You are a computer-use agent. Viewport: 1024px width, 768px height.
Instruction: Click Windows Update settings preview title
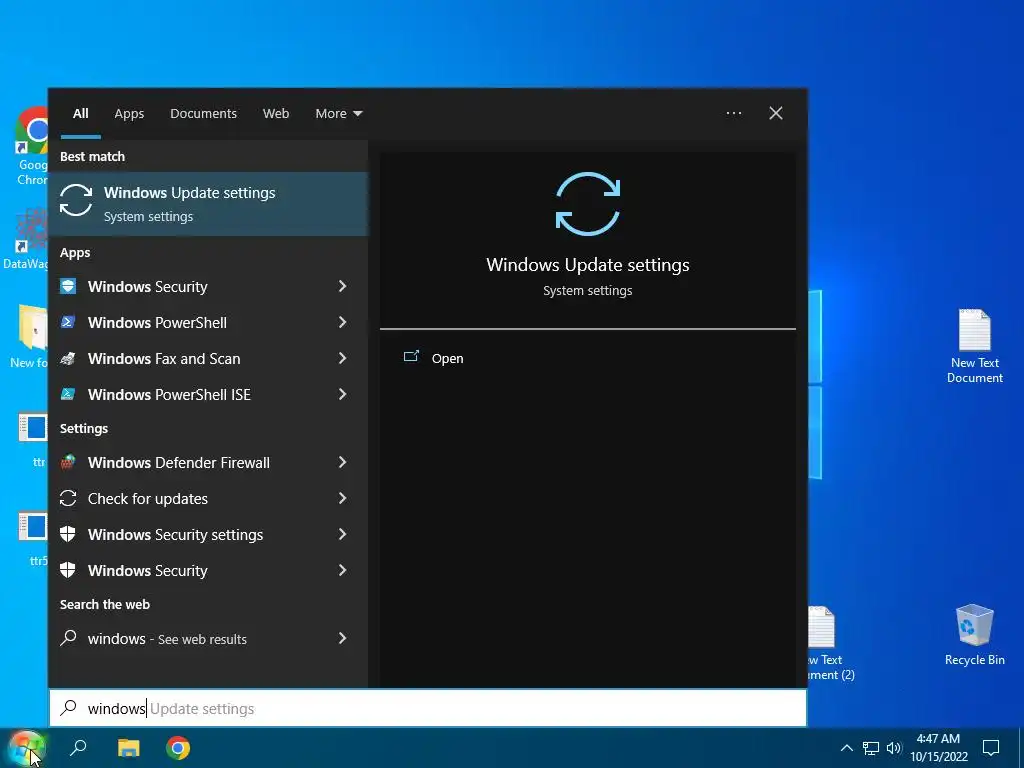(x=588, y=264)
